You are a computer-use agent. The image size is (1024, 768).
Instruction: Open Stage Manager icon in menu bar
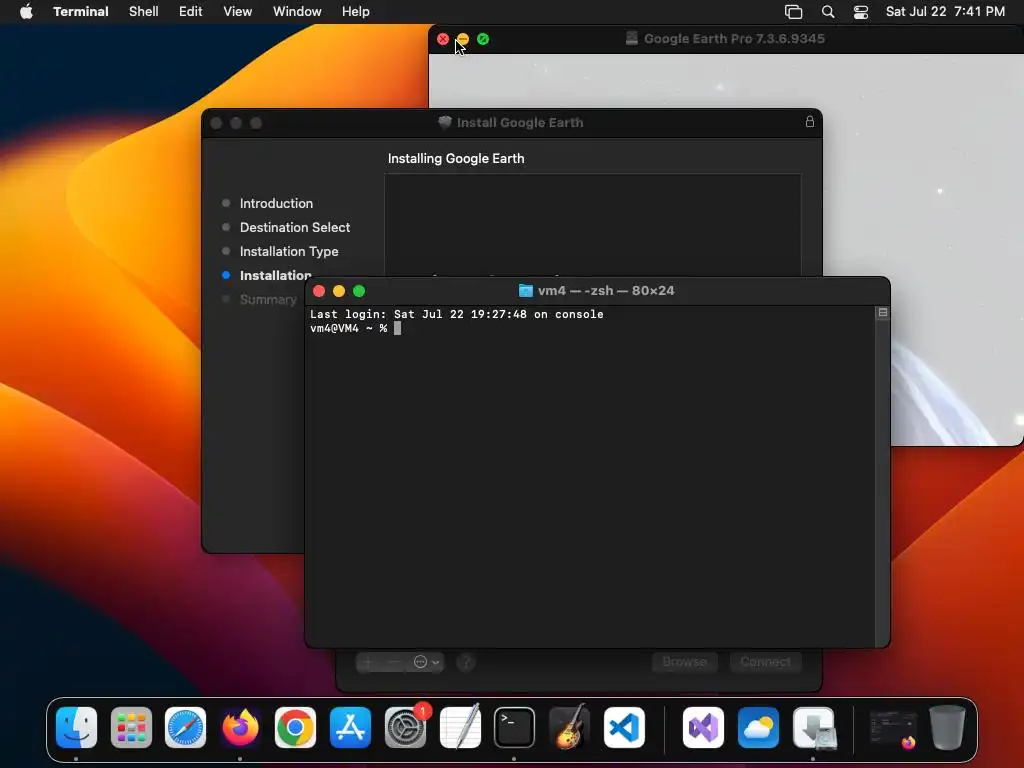[x=793, y=12]
